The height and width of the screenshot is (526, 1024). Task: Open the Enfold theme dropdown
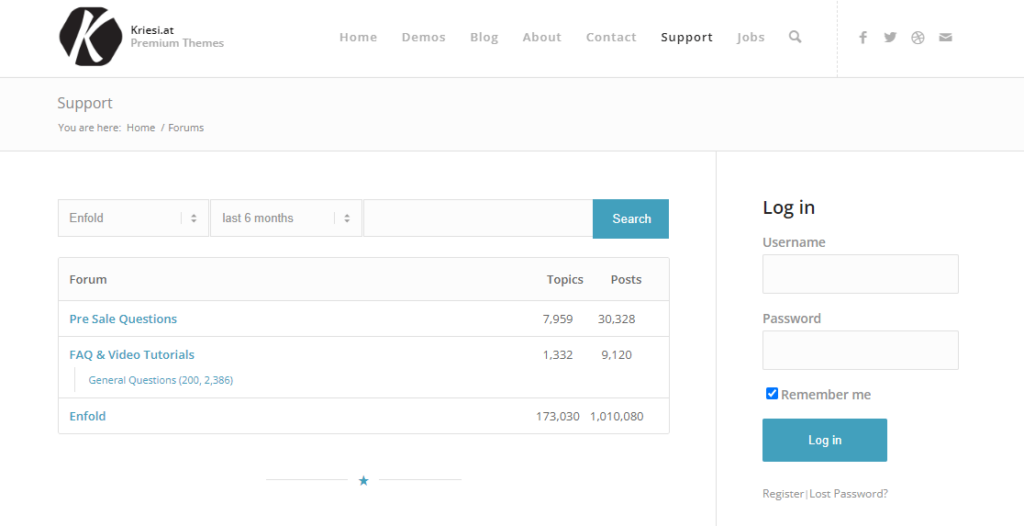tap(133, 218)
